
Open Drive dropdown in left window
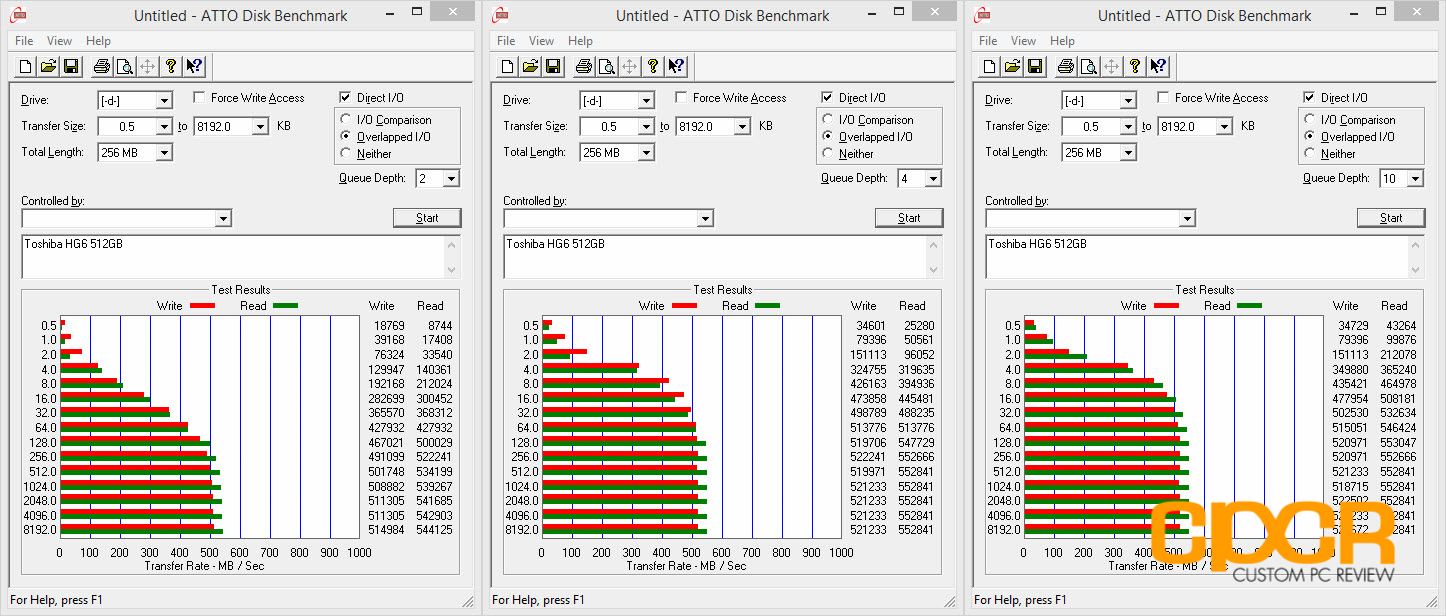coord(164,101)
